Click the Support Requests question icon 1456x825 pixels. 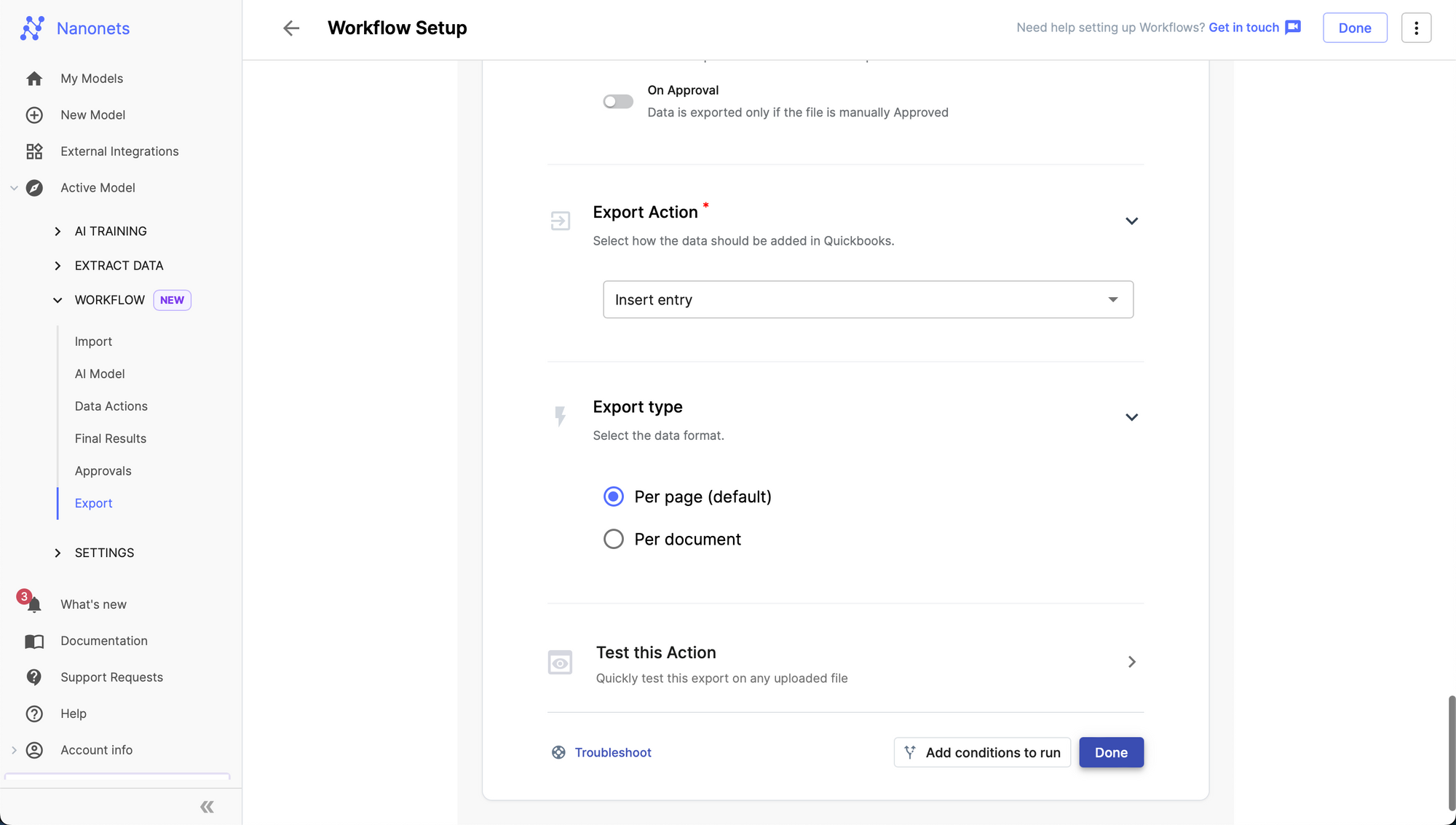tap(34, 677)
